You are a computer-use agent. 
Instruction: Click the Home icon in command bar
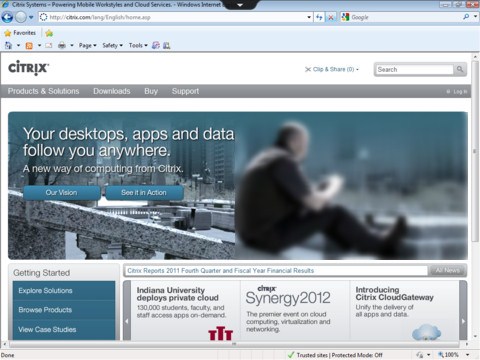coord(8,45)
